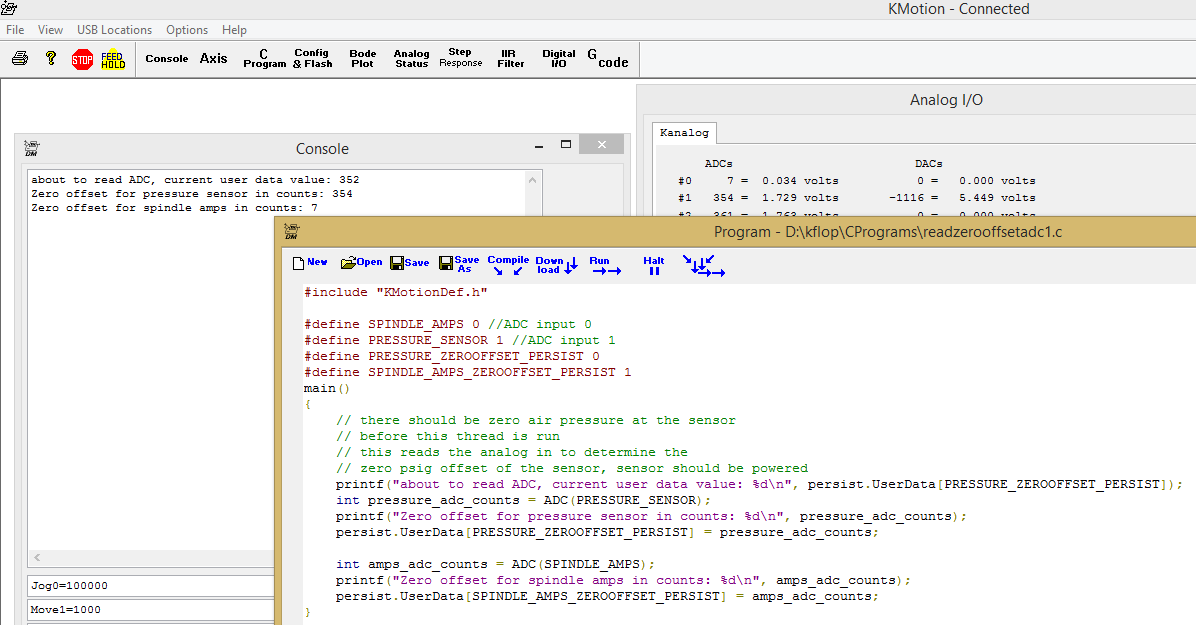Screen dimensions: 1196x625
Task: Click the red STOP emergency icon
Action: tap(82, 59)
